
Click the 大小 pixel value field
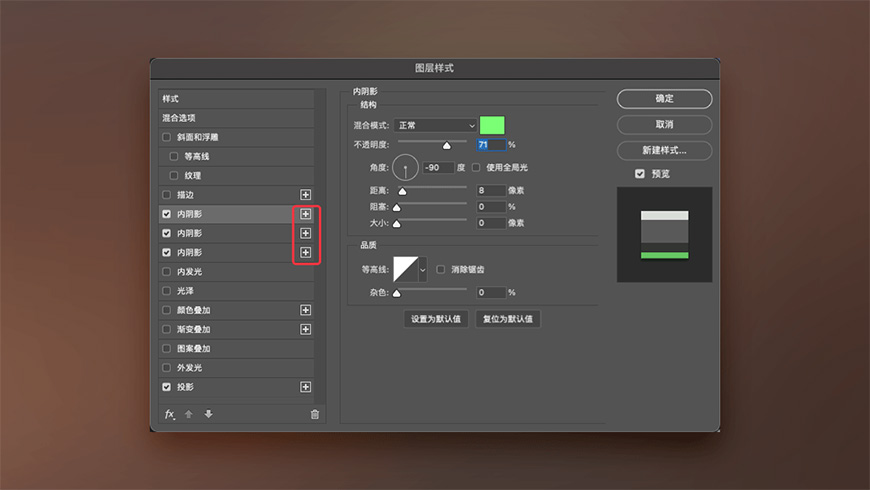[491, 223]
